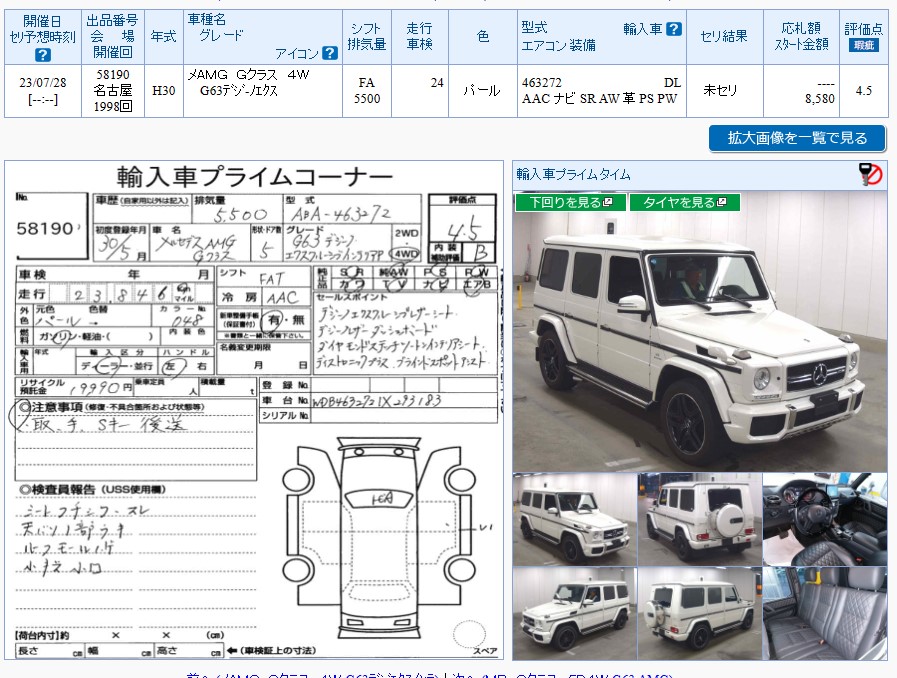Click the 463272 model code text

[x=541, y=83]
